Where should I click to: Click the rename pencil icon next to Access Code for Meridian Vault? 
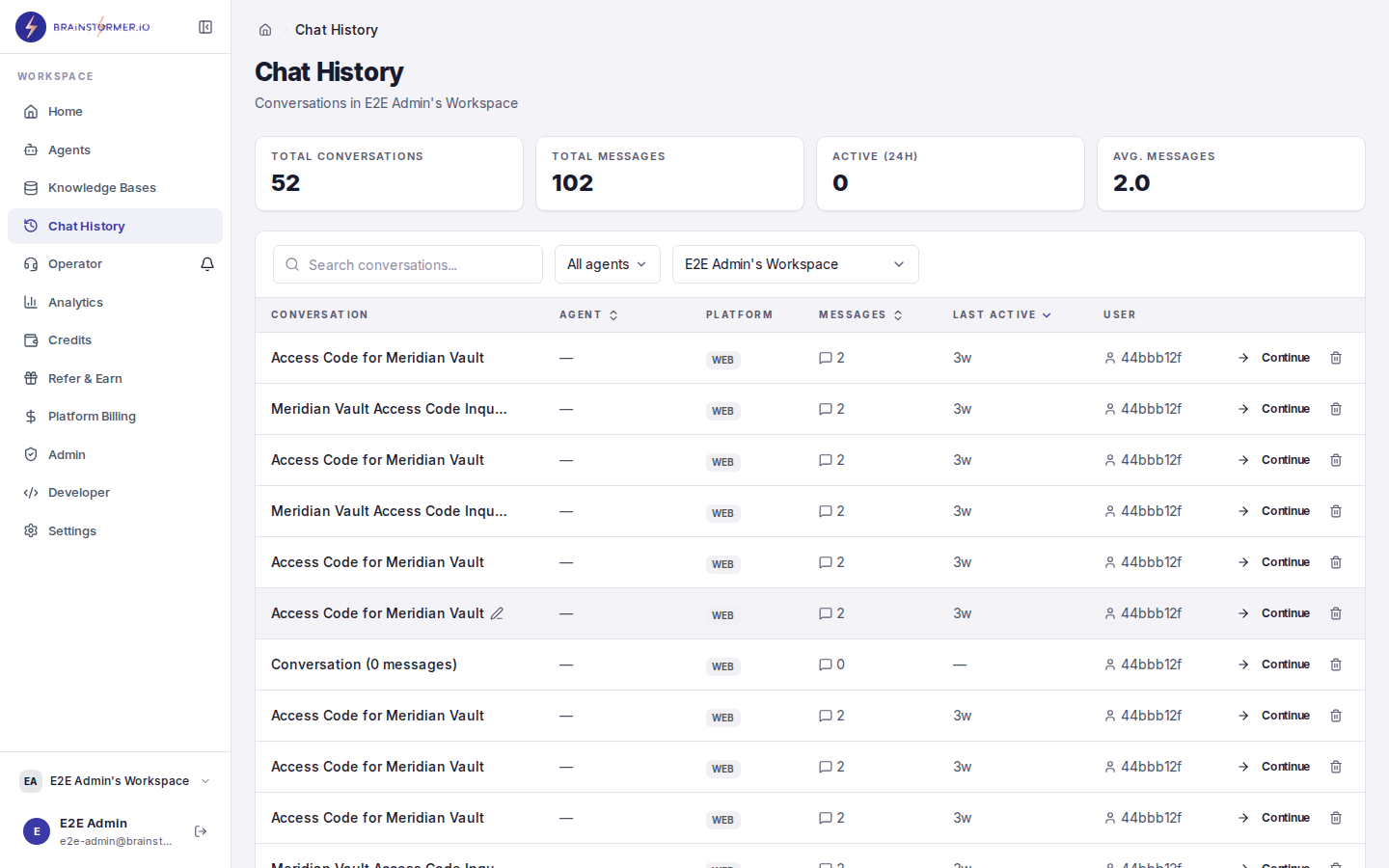pyautogui.click(x=497, y=613)
